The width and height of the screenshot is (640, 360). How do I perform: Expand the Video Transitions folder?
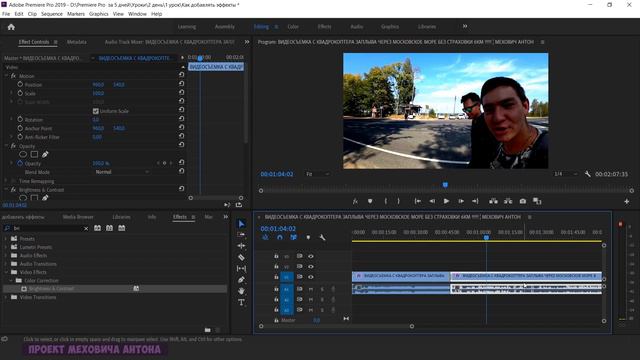pyautogui.click(x=6, y=297)
